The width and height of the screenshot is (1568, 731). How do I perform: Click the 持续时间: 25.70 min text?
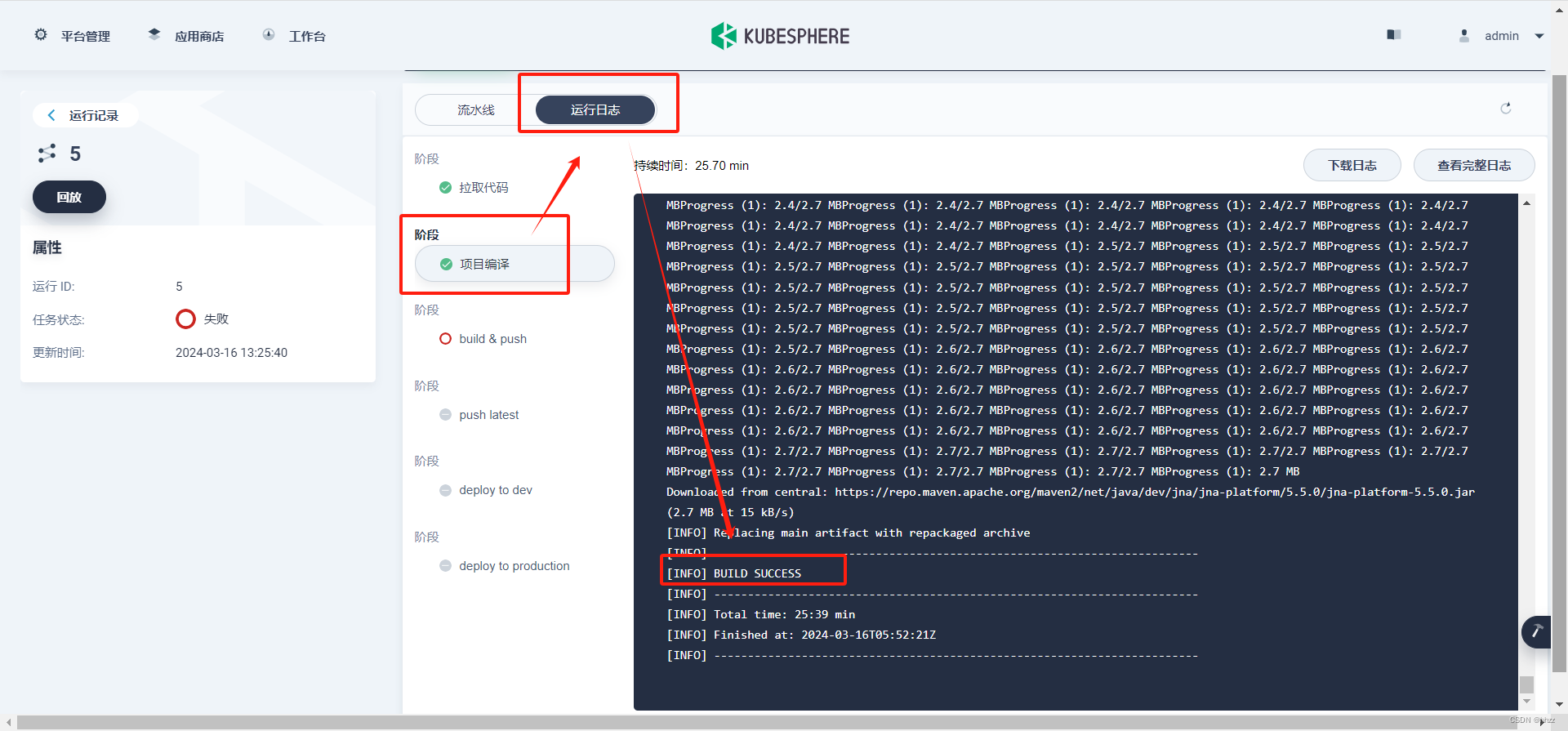coord(691,166)
